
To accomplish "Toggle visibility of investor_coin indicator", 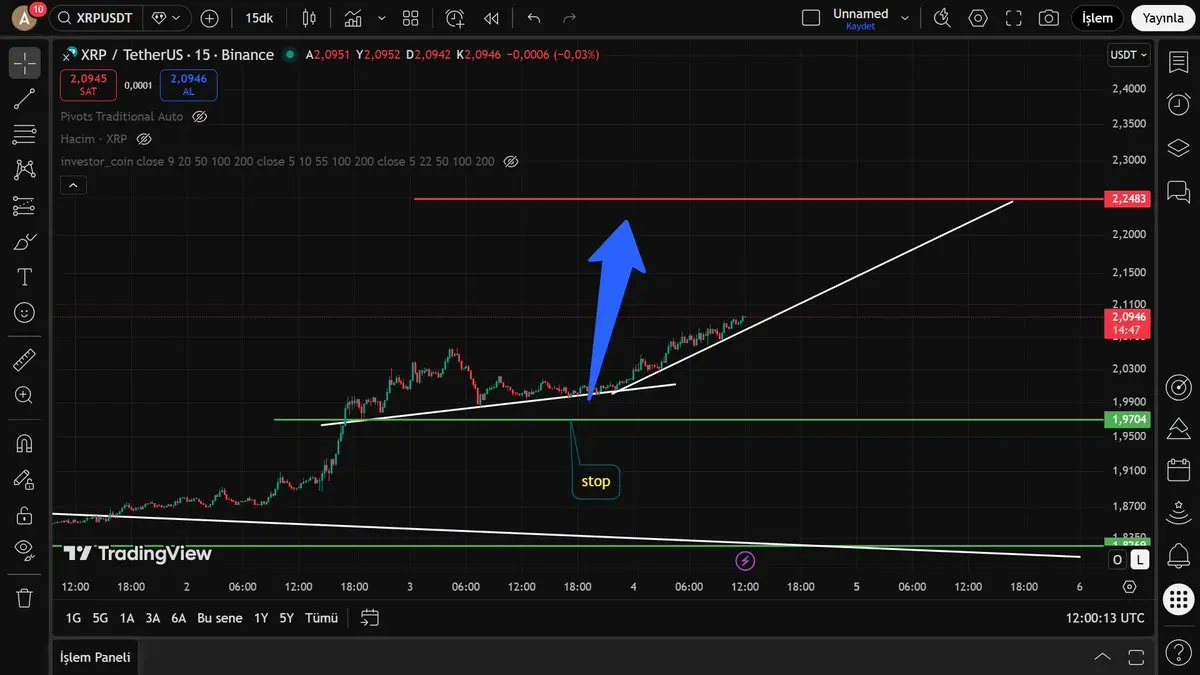I will 511,161.
